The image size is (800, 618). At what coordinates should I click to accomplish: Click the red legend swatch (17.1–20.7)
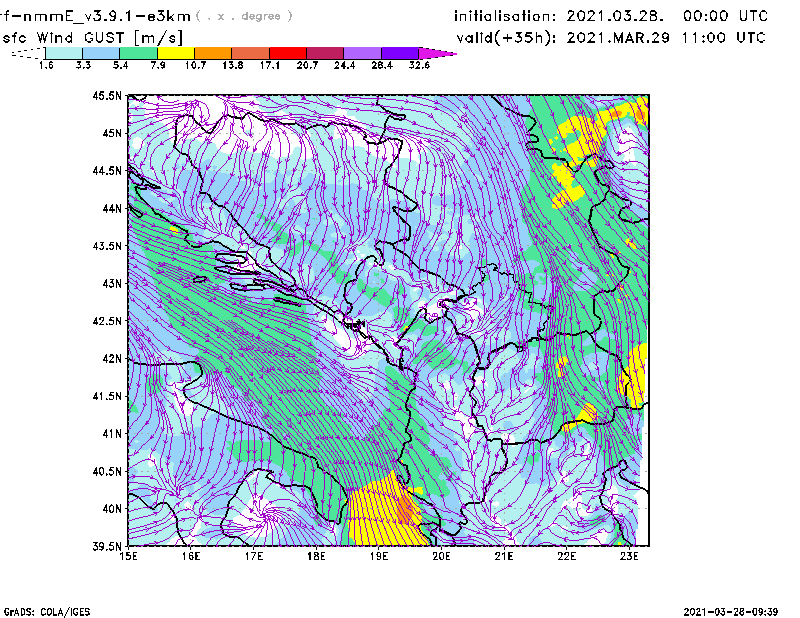(288, 53)
